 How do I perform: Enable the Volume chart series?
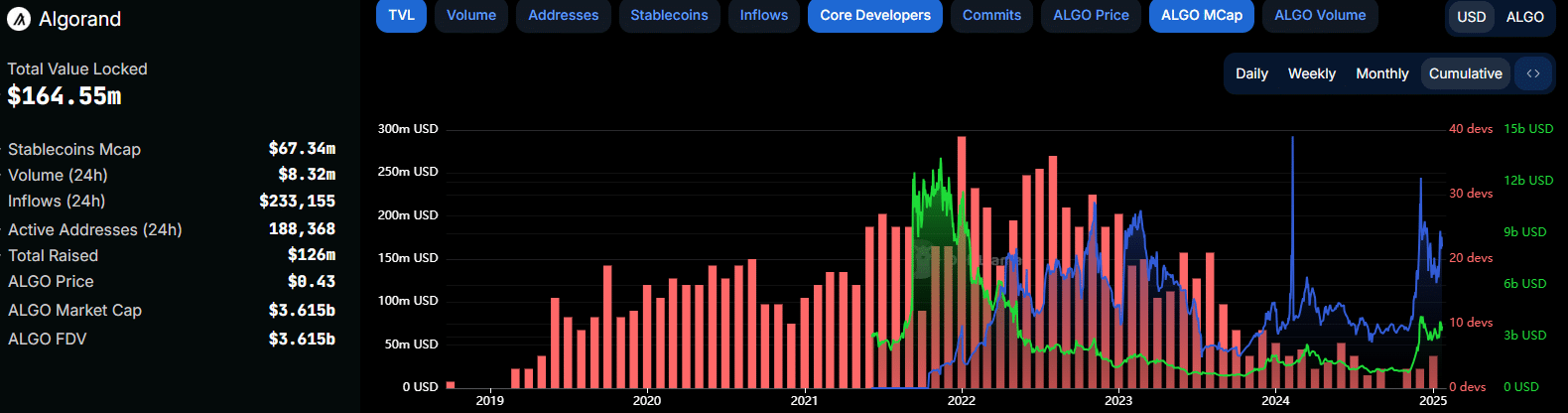pos(471,16)
